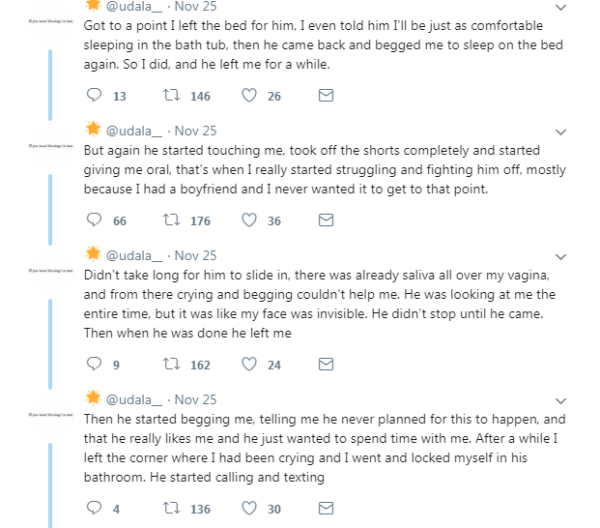Retweet the tweet with 146 retweets
The width and height of the screenshot is (600, 528).
tap(171, 95)
